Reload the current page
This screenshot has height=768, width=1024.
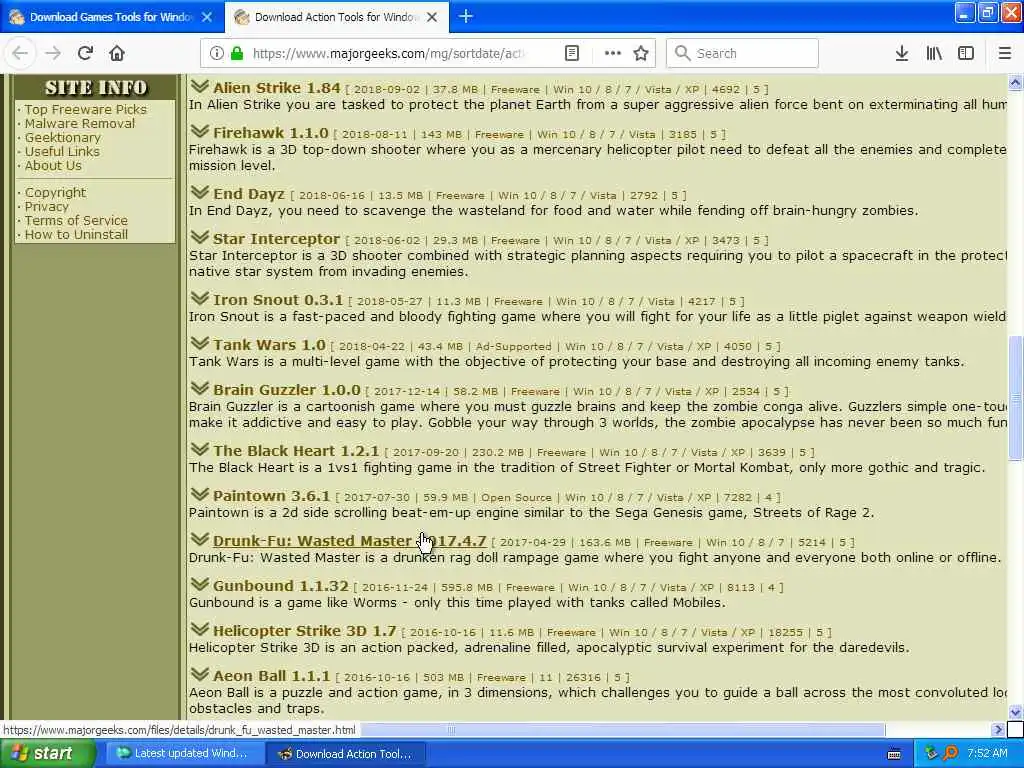(85, 53)
